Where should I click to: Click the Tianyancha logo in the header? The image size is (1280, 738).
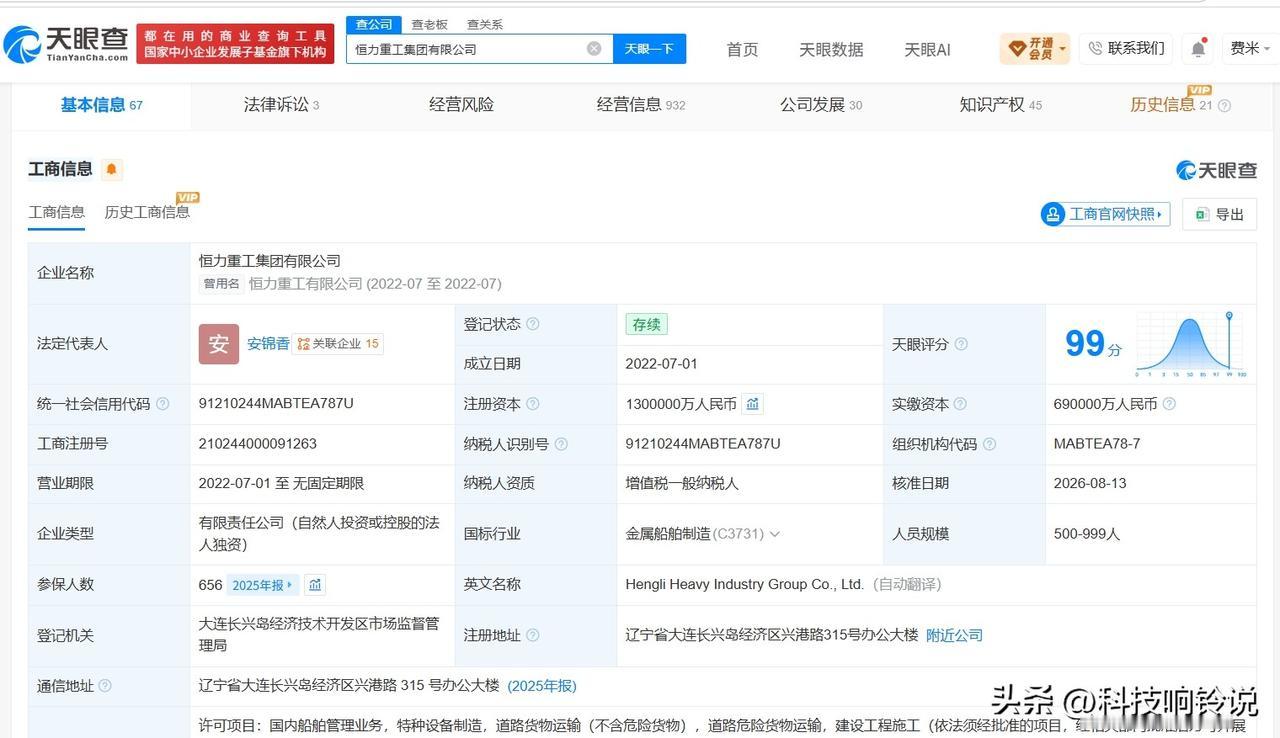(x=66, y=44)
